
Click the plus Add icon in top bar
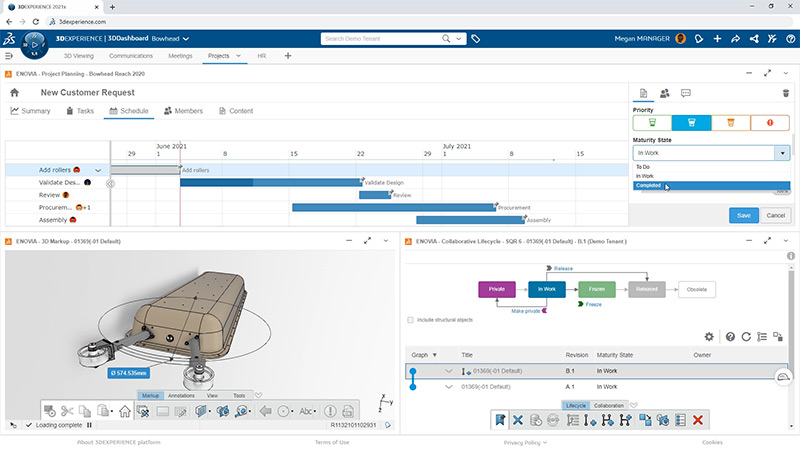coord(717,39)
